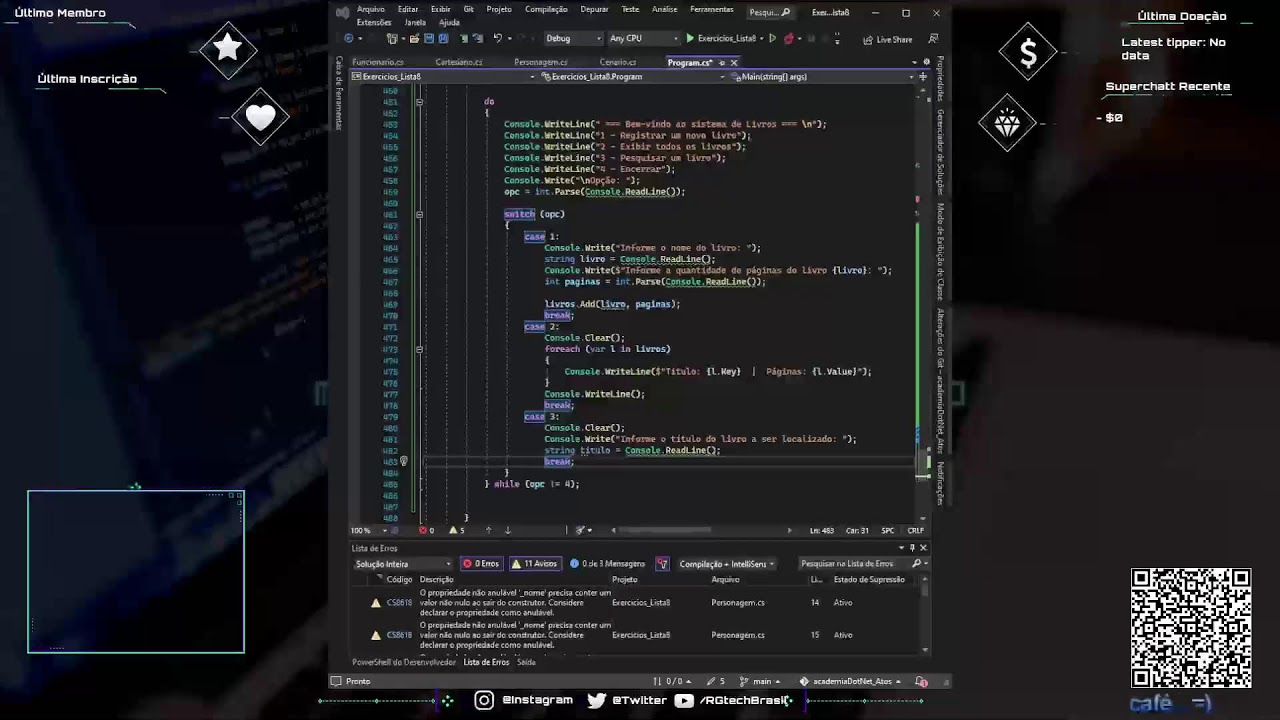Click the send feedback icon in the toolbar
This screenshot has width=1280, height=720.
coord(933,39)
